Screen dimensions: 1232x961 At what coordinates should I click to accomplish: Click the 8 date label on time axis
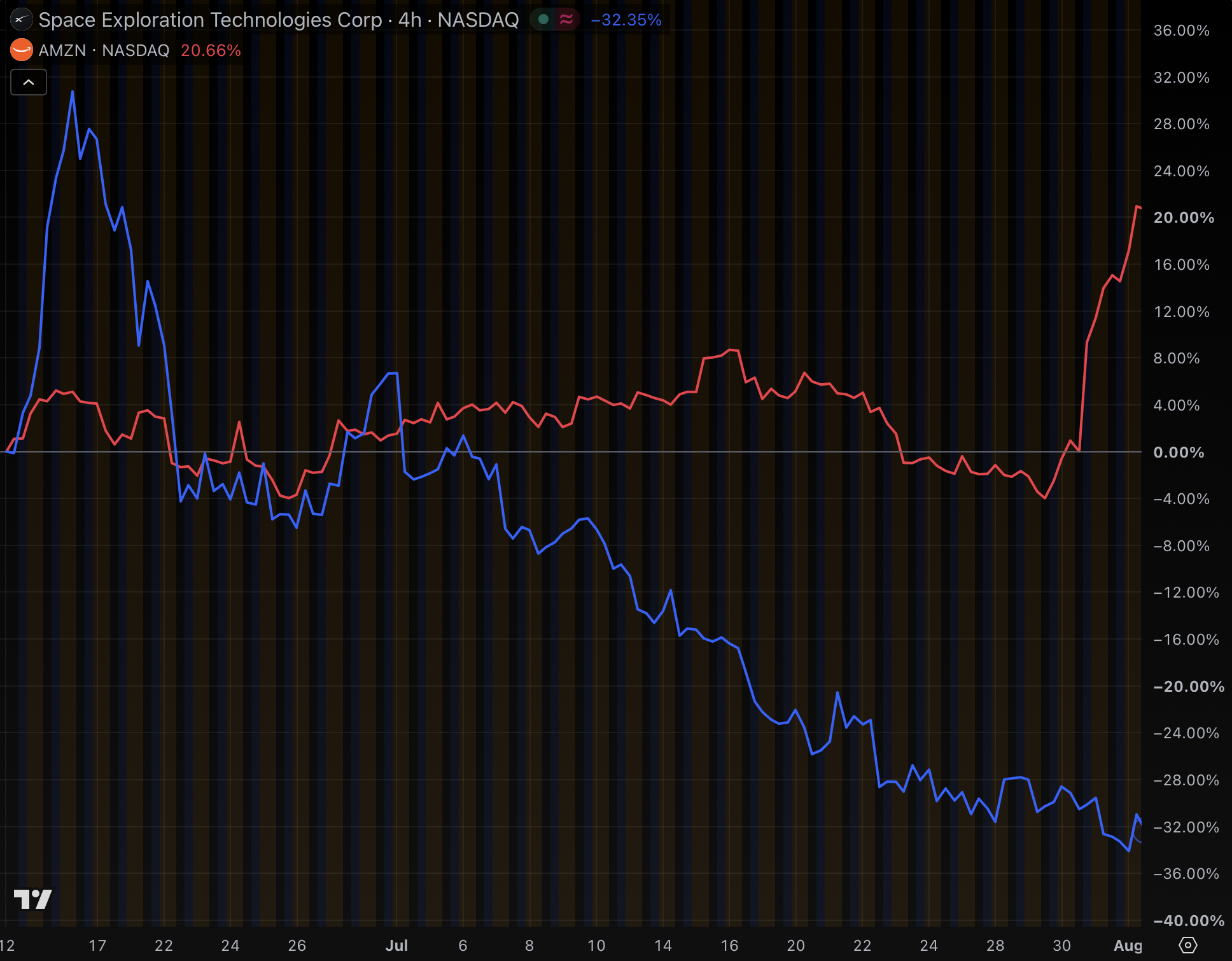pos(529,946)
